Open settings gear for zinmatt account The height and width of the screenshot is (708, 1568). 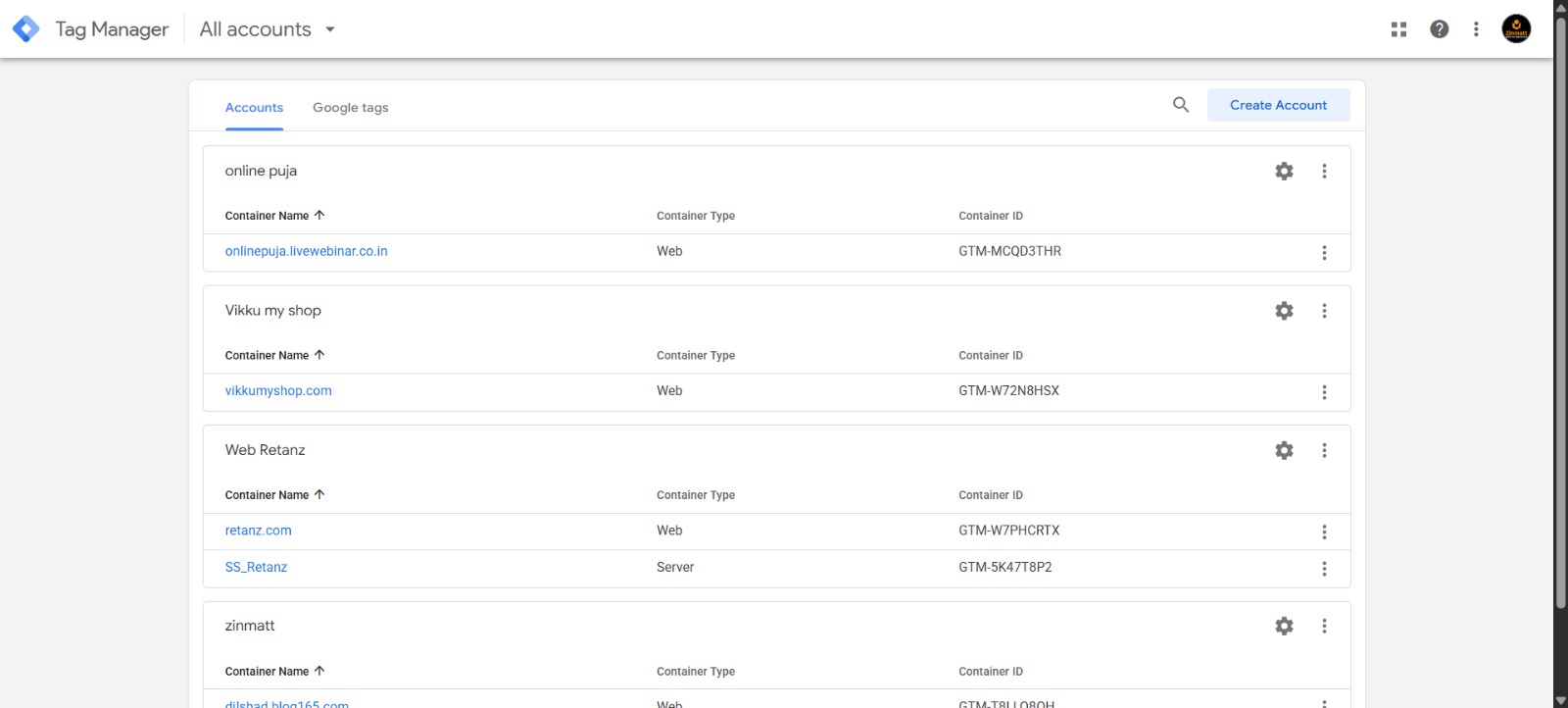pyautogui.click(x=1284, y=626)
